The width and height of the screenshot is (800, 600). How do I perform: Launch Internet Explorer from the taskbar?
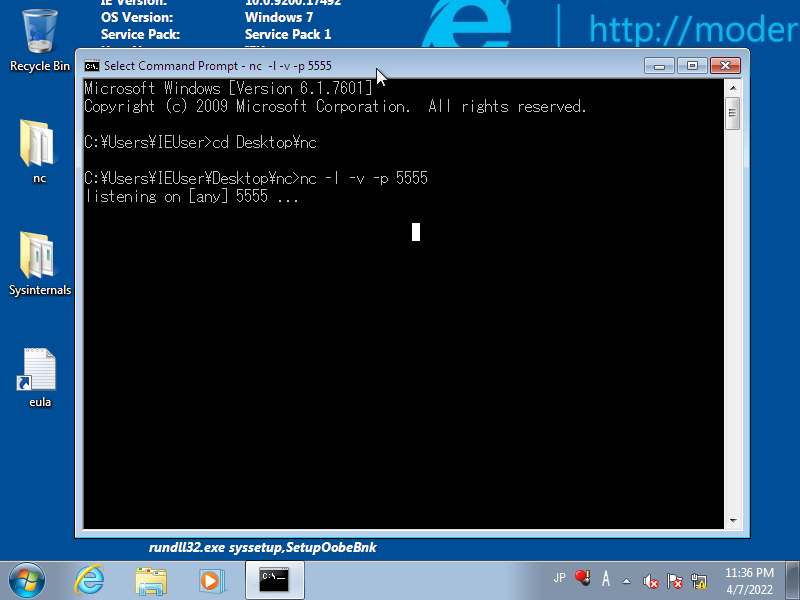click(89, 580)
